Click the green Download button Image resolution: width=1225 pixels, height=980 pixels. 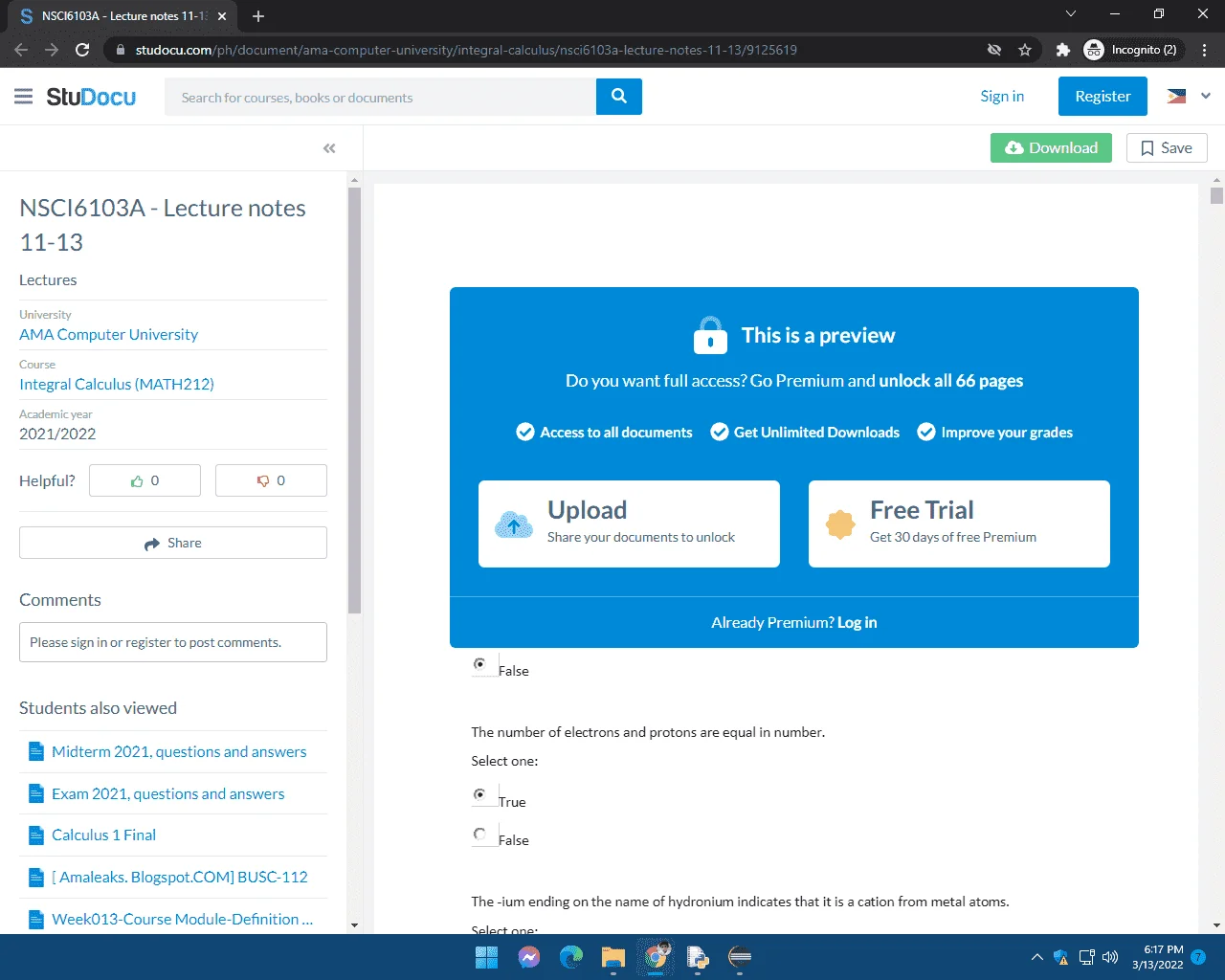pos(1051,147)
